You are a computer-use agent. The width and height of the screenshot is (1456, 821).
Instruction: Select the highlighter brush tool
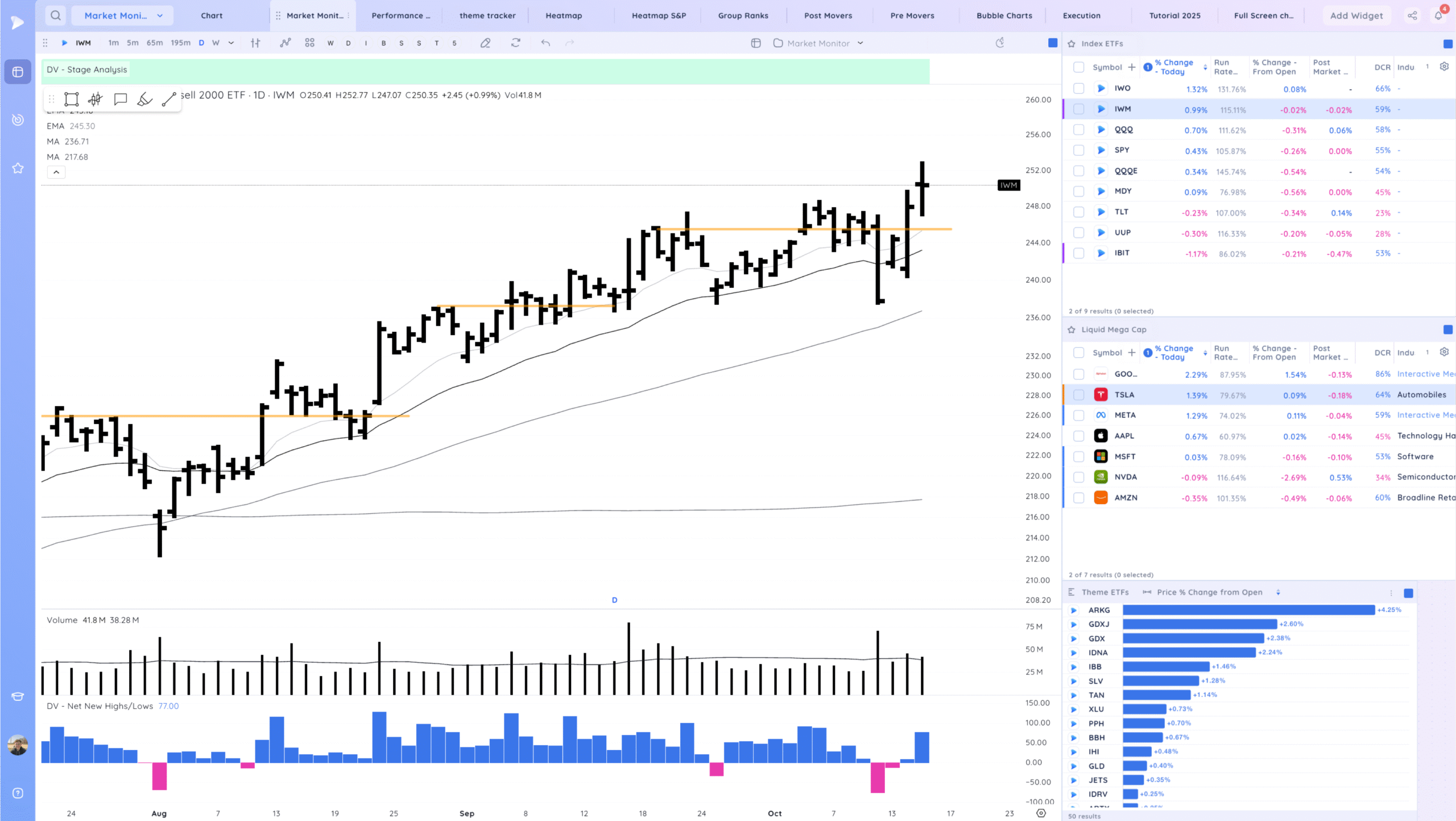tap(144, 100)
